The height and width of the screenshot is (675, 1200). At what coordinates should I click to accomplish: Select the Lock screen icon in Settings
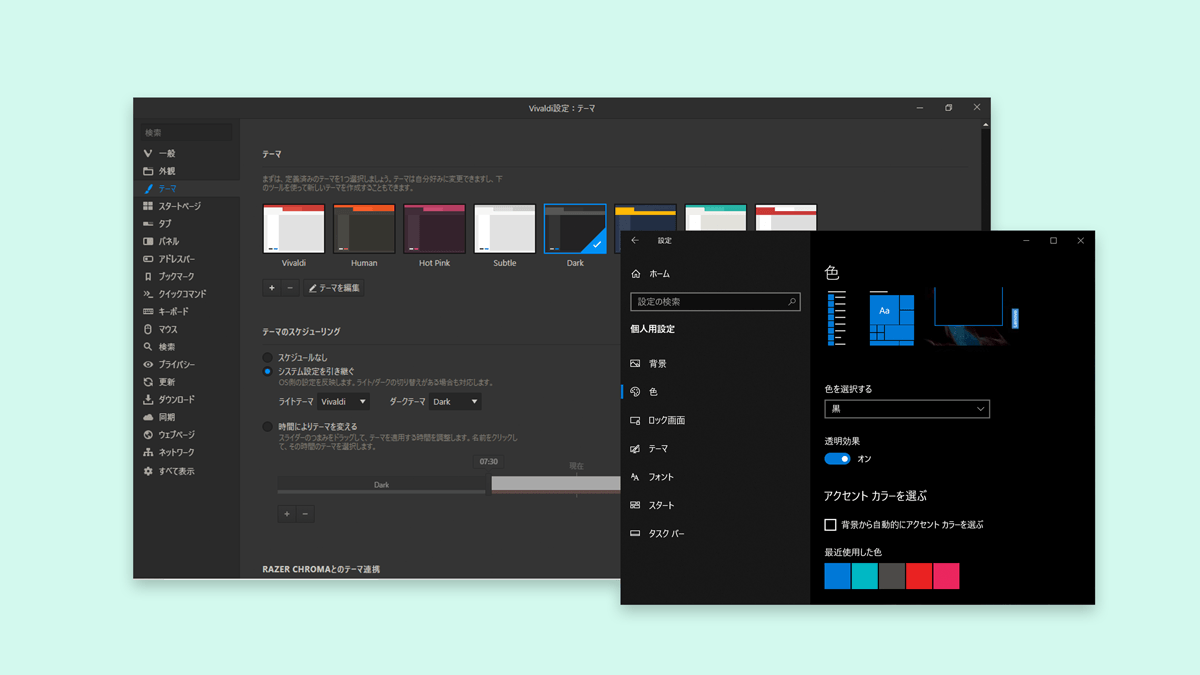tap(636, 421)
